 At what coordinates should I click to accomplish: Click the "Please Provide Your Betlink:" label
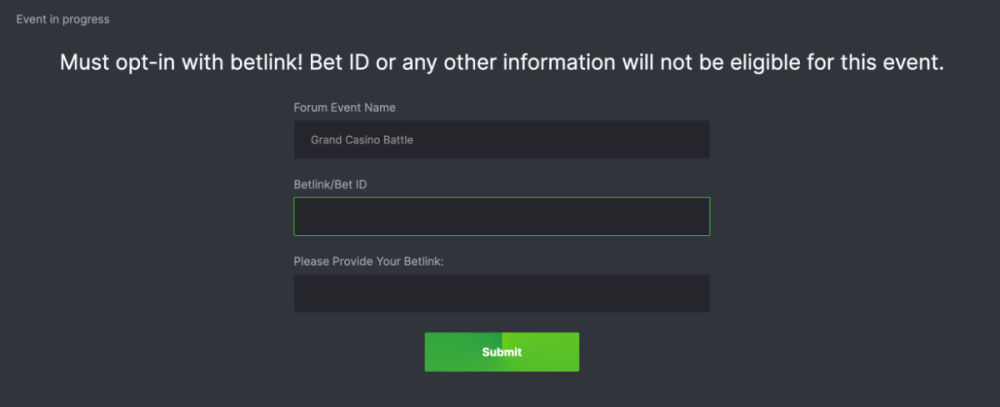(368, 261)
